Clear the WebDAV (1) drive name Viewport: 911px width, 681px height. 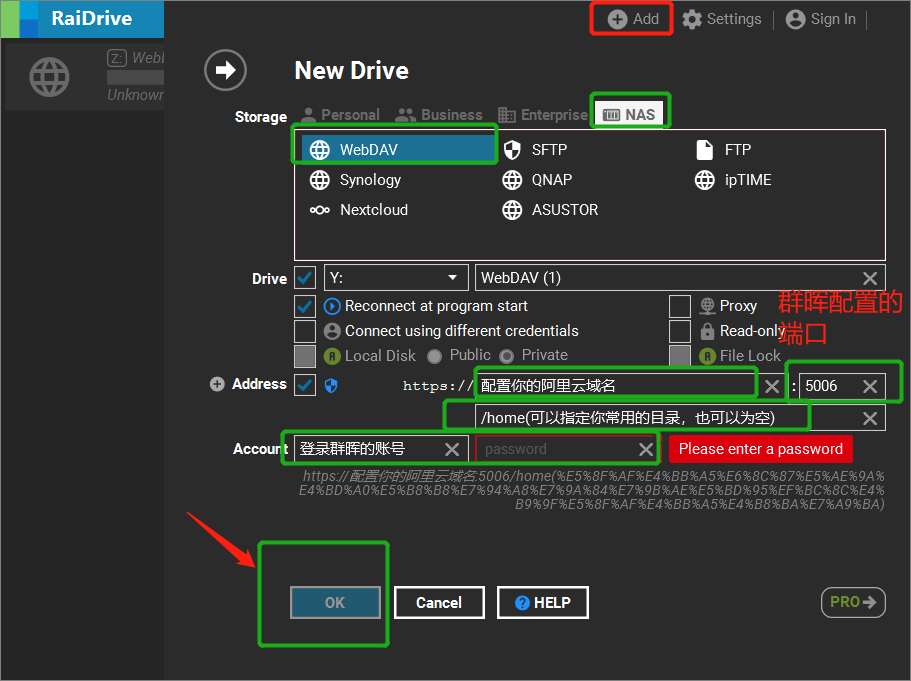[x=870, y=278]
